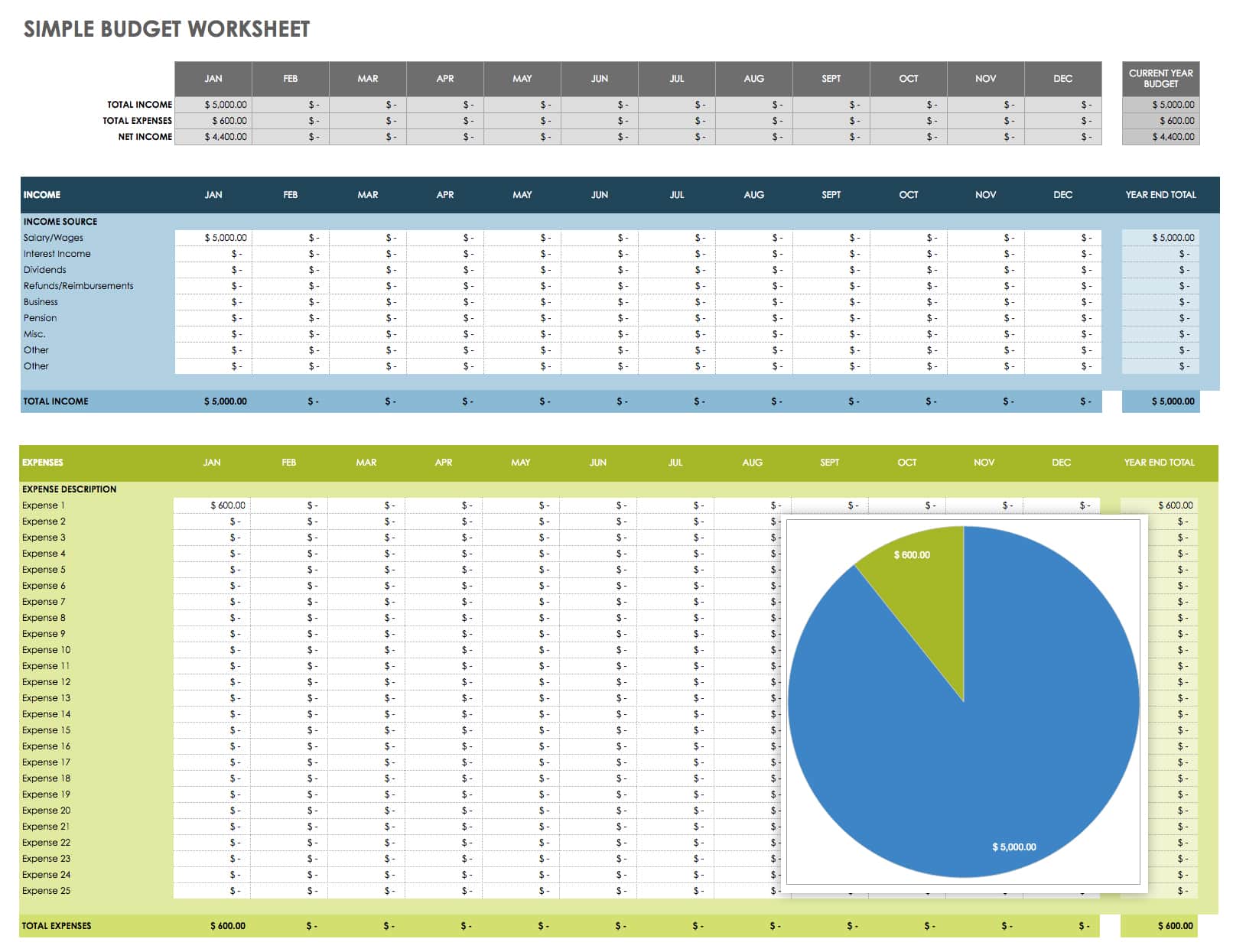Select the DEC column header in summary table
Viewport: 1233px width, 952px height.
(x=1062, y=79)
